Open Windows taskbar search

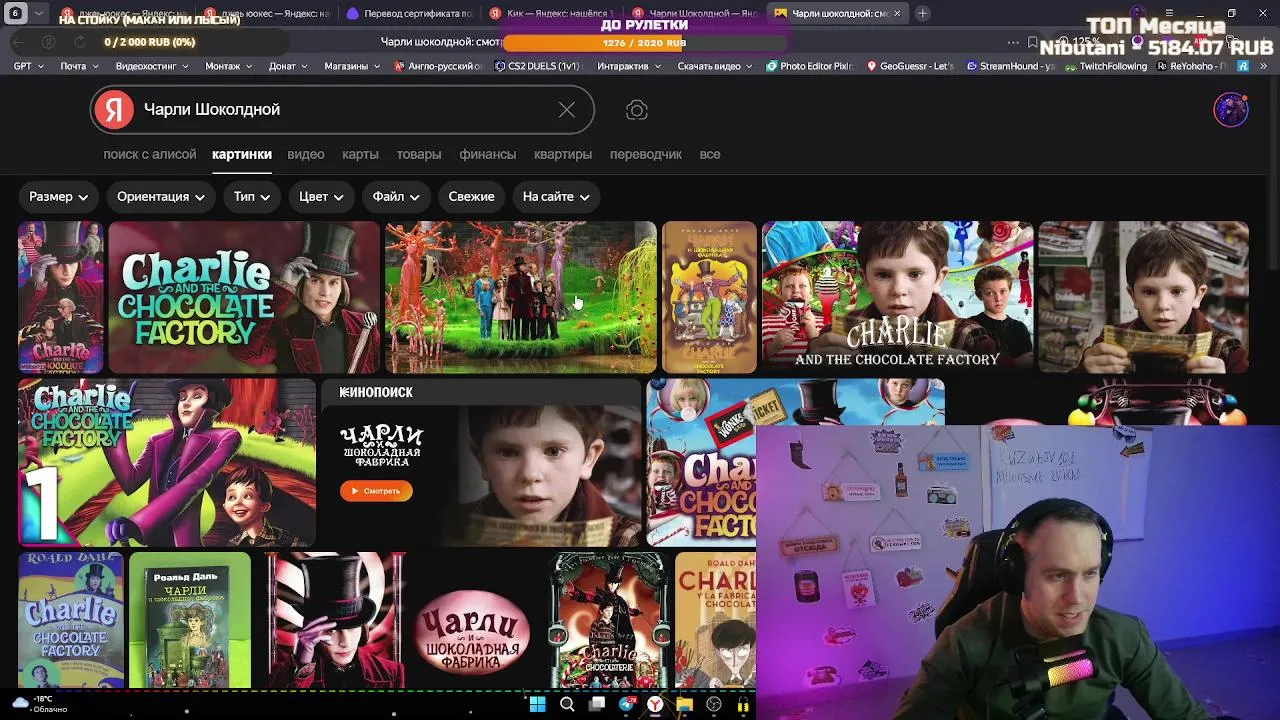click(567, 705)
